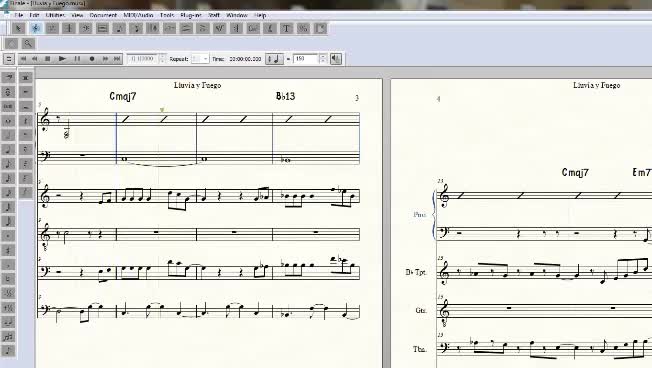Choose the tie tool in entry palette

[8, 322]
